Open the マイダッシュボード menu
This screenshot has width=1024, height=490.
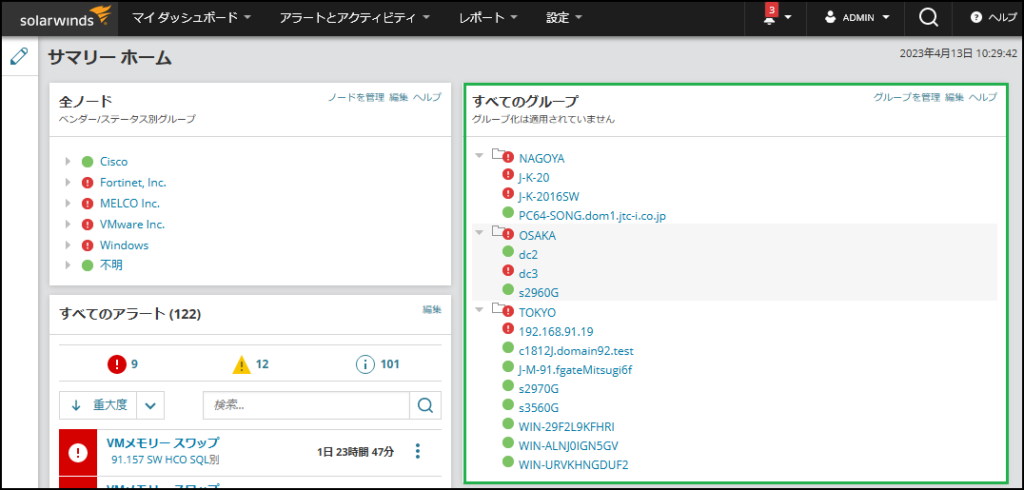[191, 18]
